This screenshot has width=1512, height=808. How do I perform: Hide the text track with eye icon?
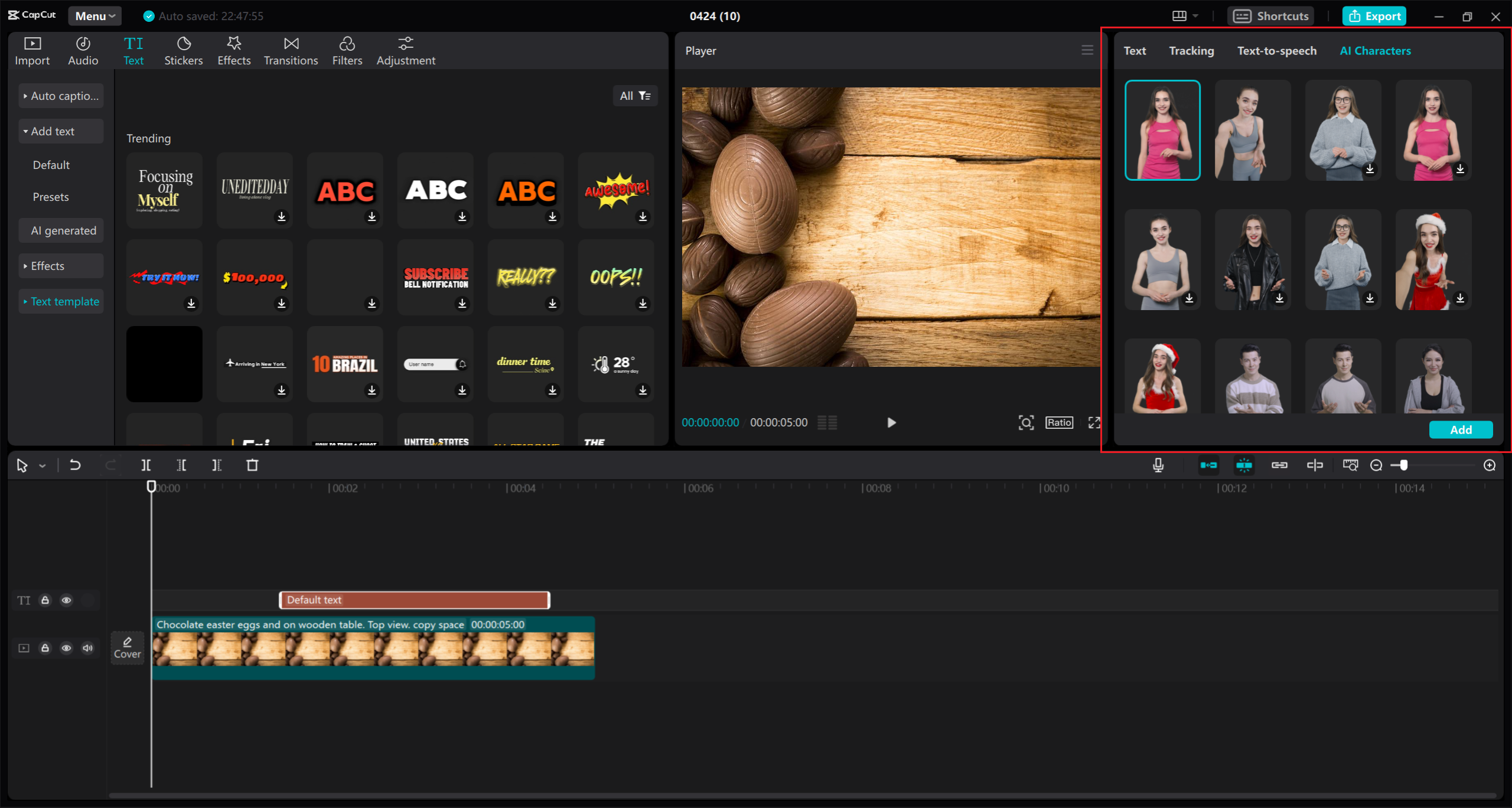pyautogui.click(x=66, y=600)
